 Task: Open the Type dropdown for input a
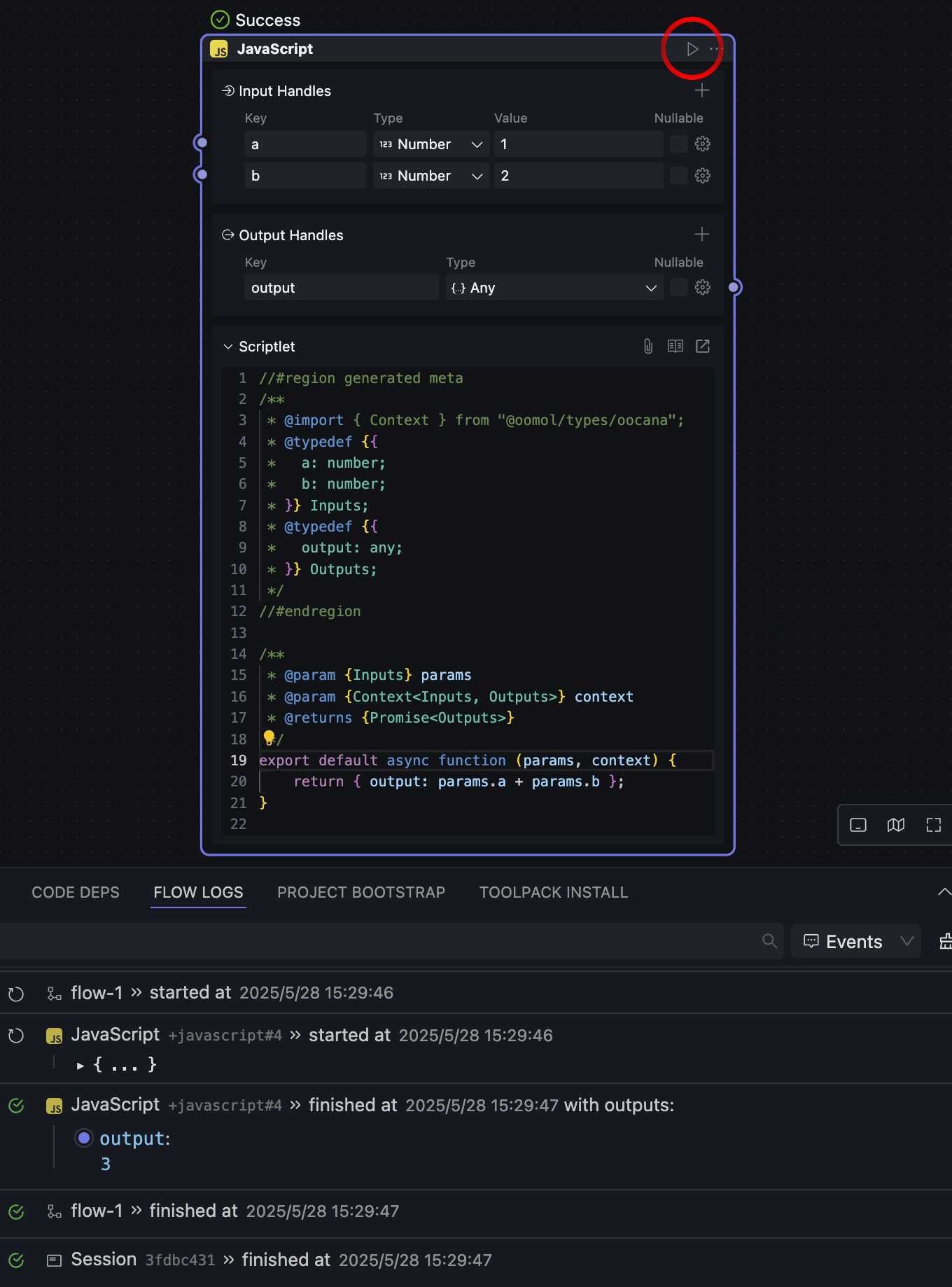[430, 144]
